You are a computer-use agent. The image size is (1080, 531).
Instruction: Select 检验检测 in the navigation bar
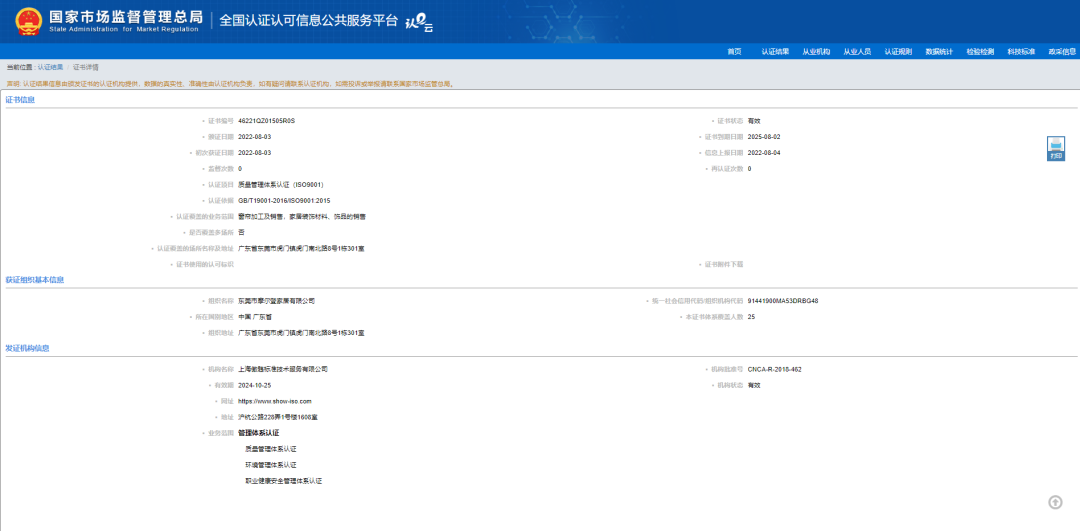tap(980, 51)
